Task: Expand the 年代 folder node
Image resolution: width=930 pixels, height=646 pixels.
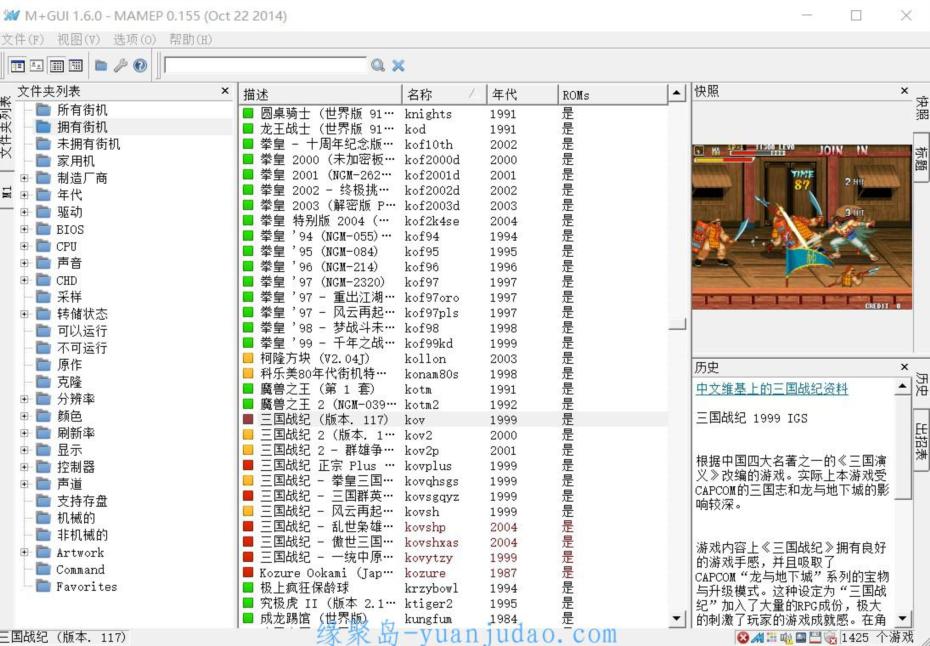Action: point(24,195)
